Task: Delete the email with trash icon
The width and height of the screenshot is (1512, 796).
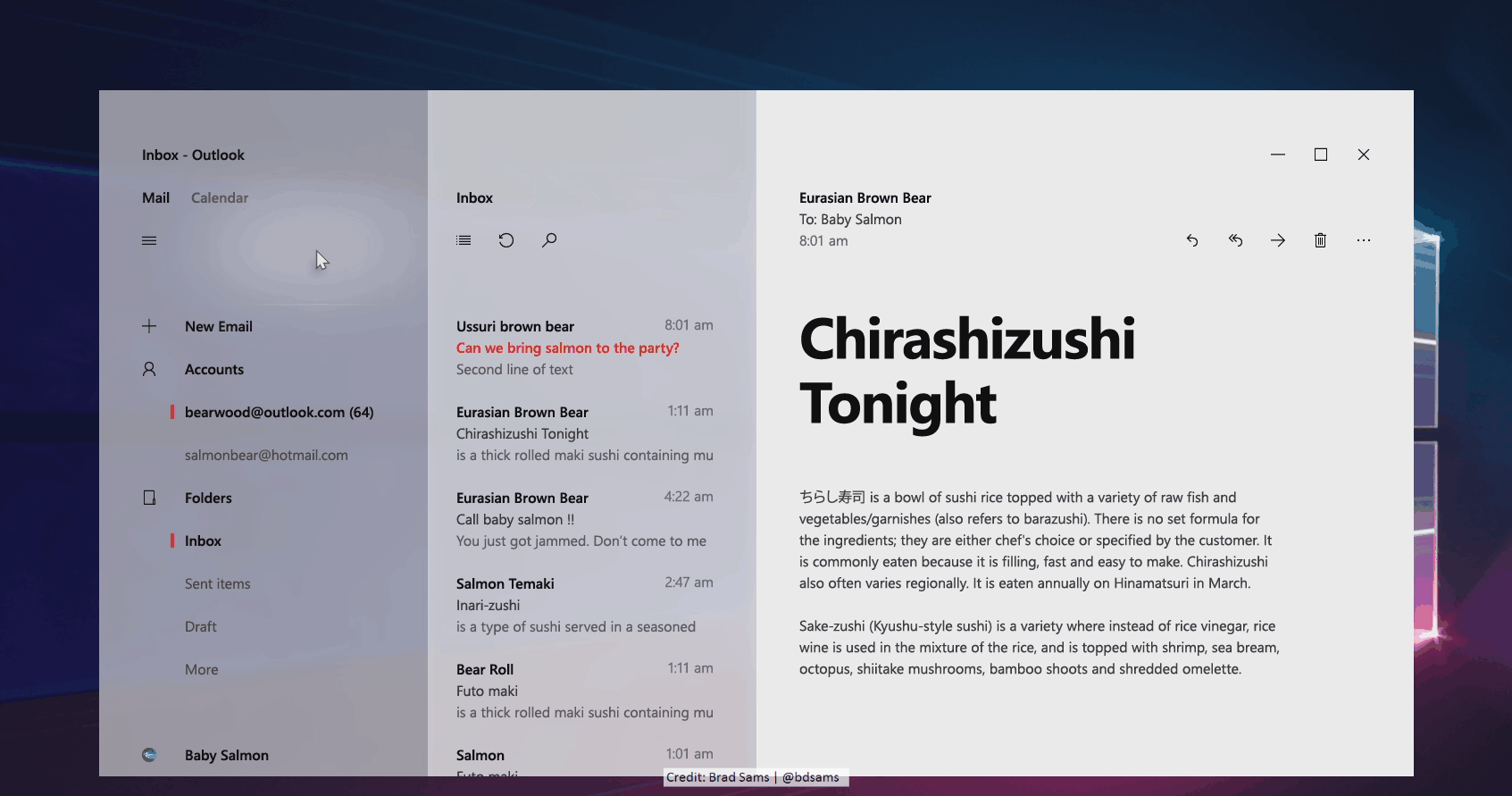Action: pos(1320,240)
